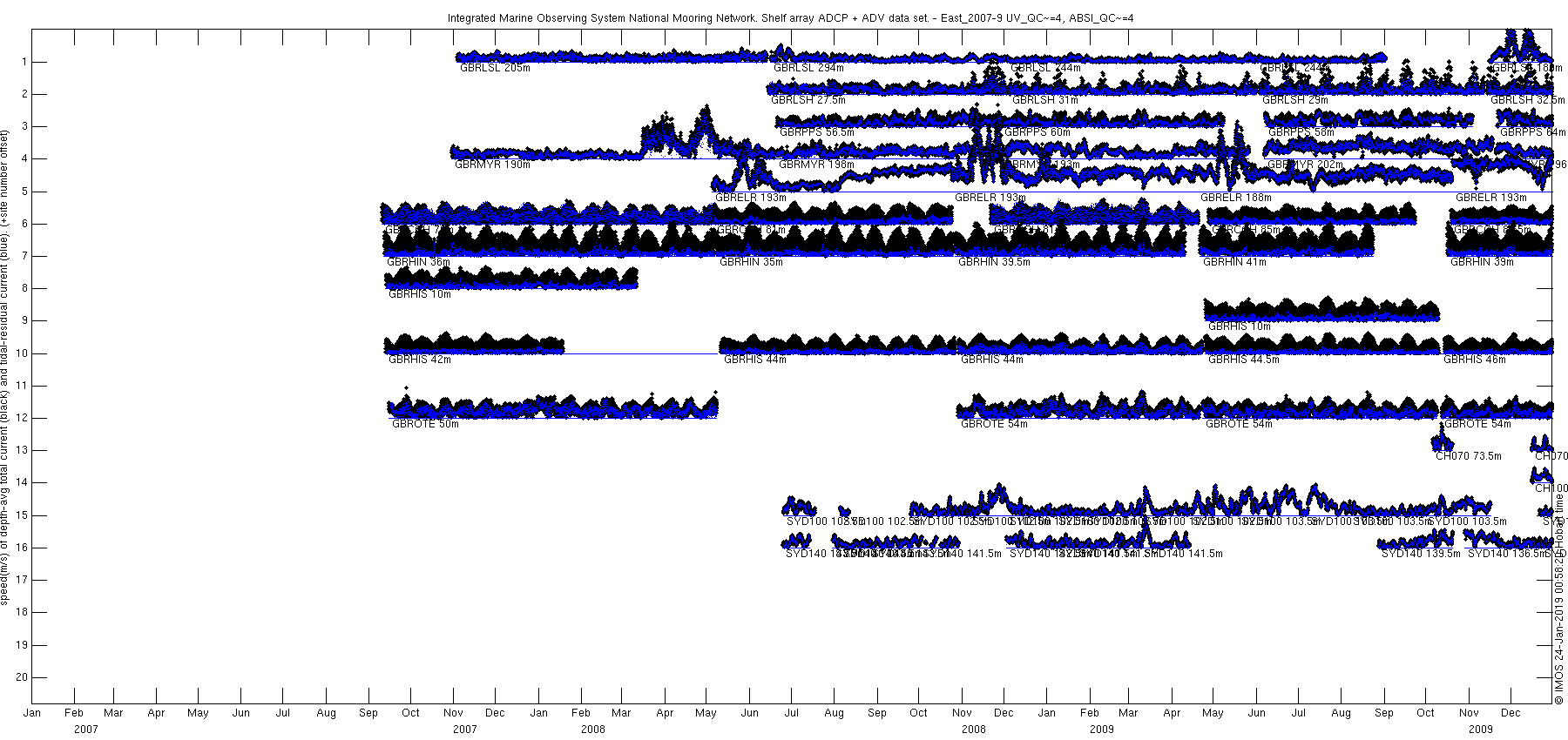Image resolution: width=1568 pixels, height=740 pixels.
Task: Select the GBRPPS 58m label
Action: pos(1301,131)
